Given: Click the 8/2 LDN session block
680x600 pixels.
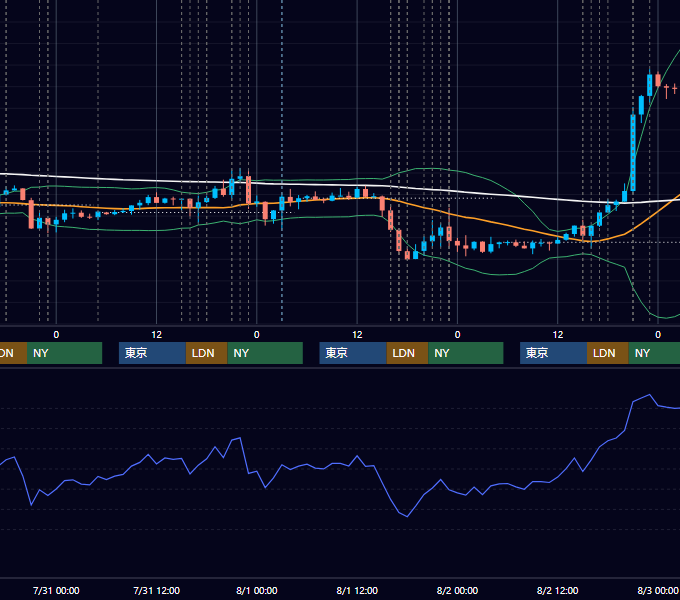Looking at the screenshot, I should 608,353.
